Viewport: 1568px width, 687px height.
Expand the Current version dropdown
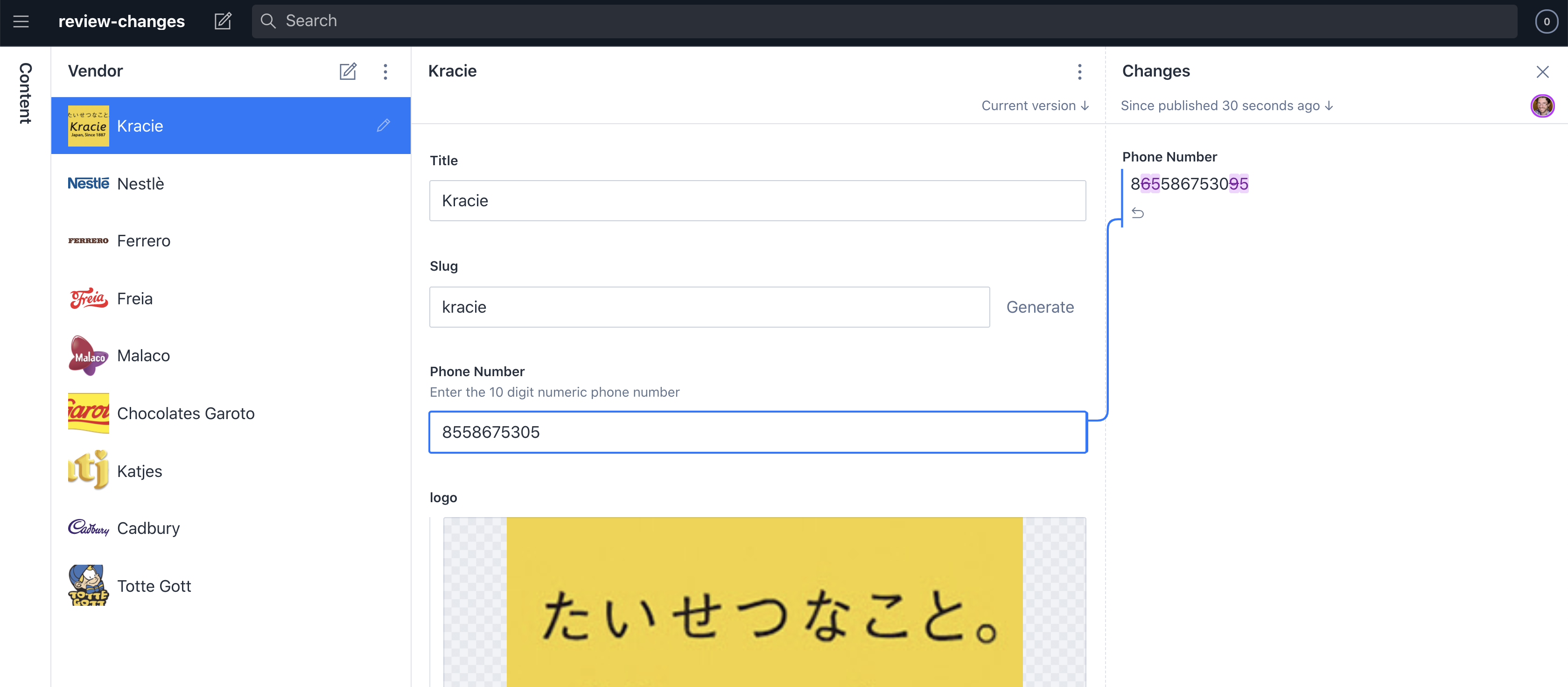[x=1035, y=106]
